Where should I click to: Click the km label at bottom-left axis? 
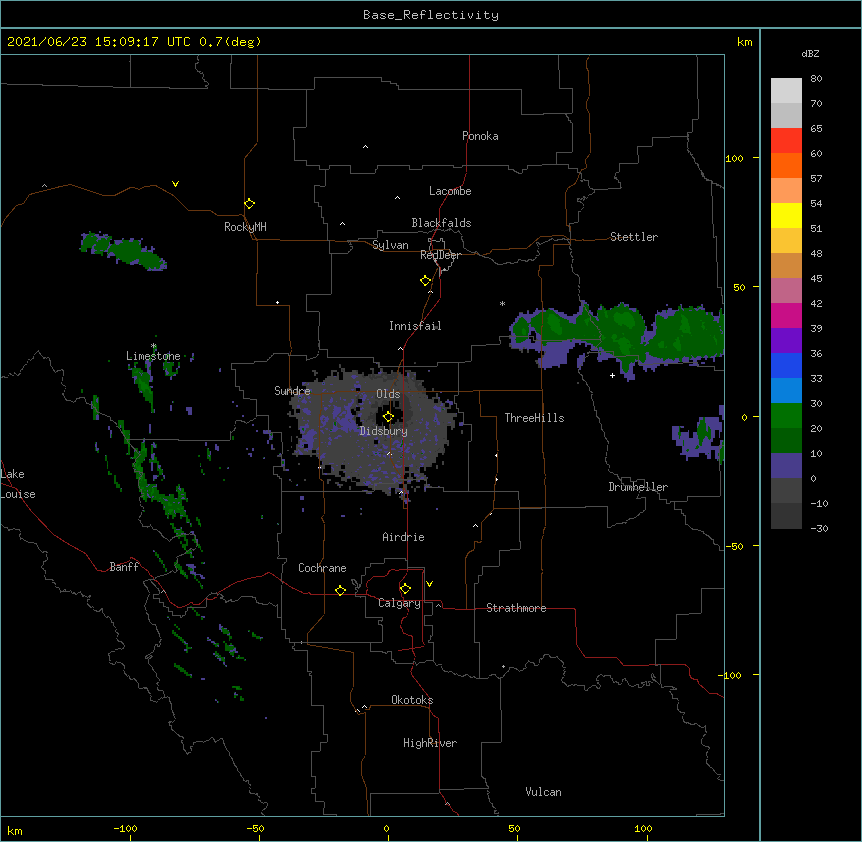point(15,831)
